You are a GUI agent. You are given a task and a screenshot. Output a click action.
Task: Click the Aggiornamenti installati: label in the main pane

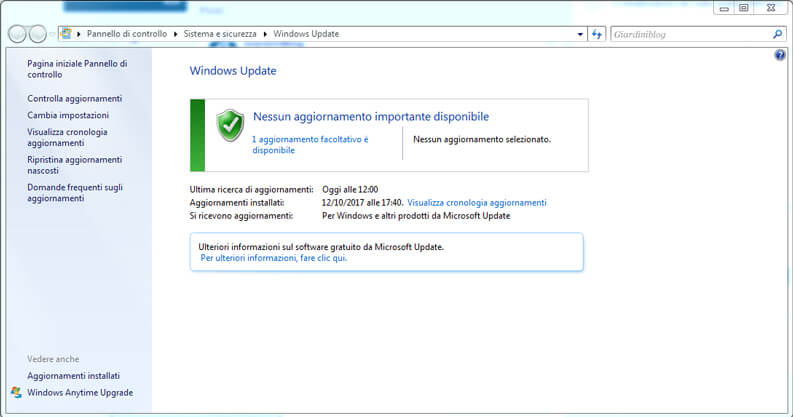[237, 203]
